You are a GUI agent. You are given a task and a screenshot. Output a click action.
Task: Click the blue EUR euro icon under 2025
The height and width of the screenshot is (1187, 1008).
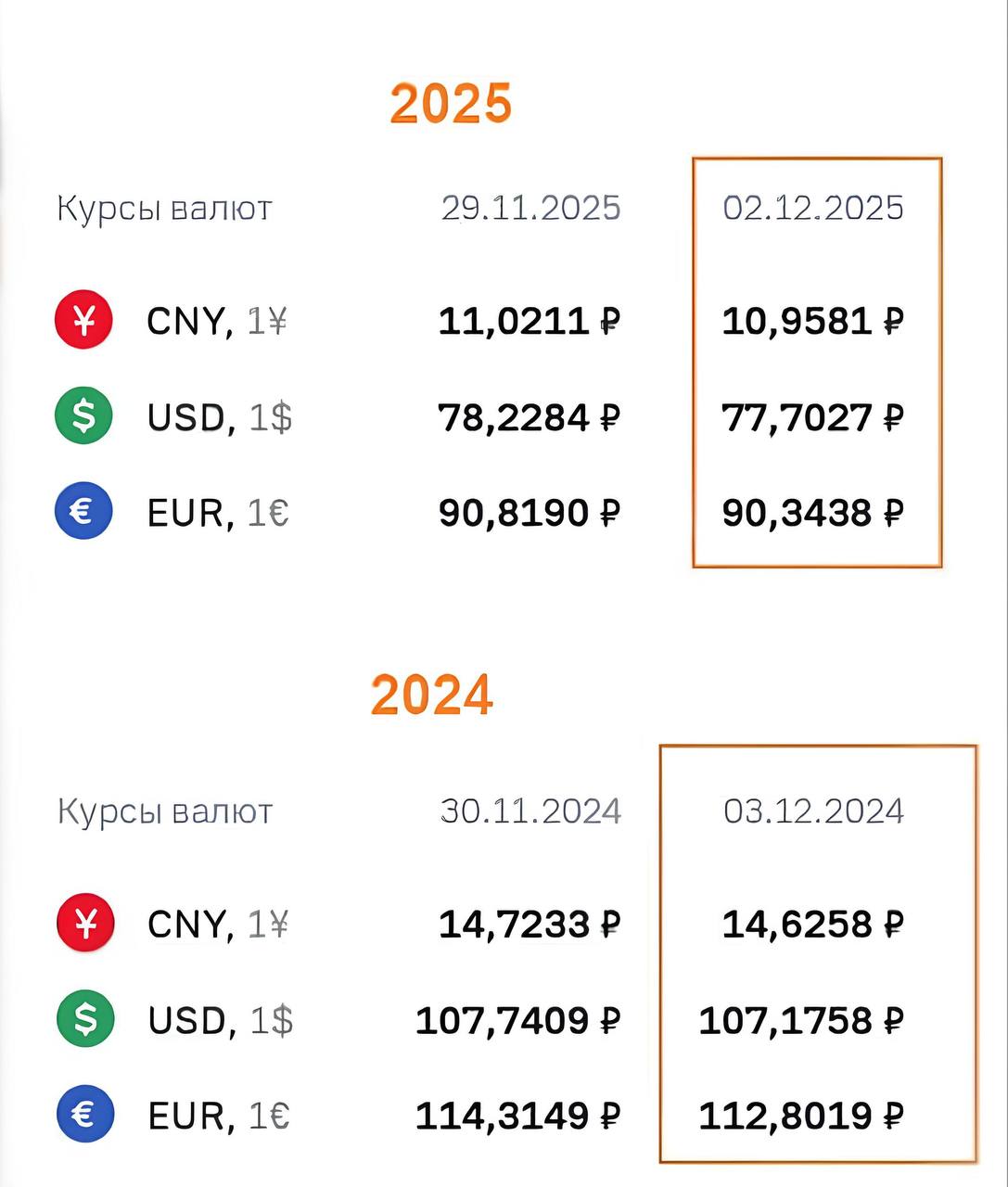tap(83, 511)
